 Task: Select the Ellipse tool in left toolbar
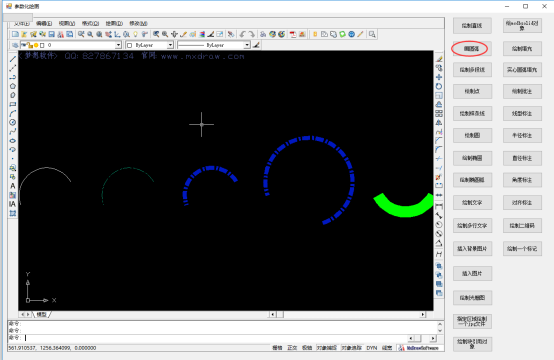pyautogui.click(x=13, y=141)
